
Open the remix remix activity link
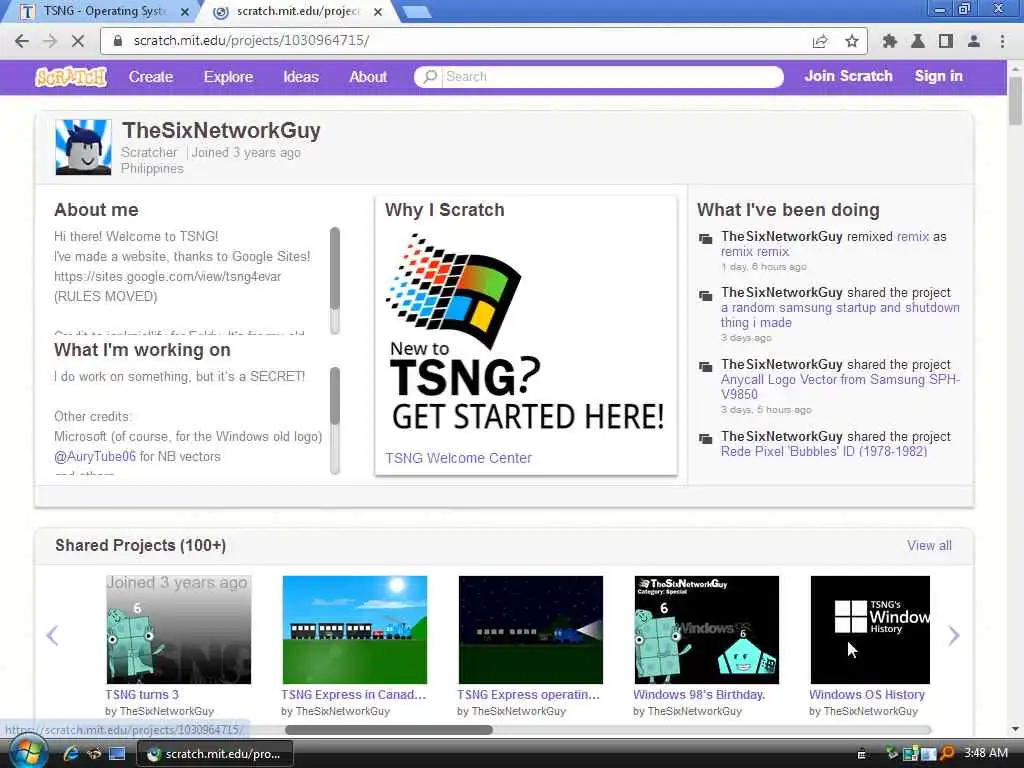(755, 251)
